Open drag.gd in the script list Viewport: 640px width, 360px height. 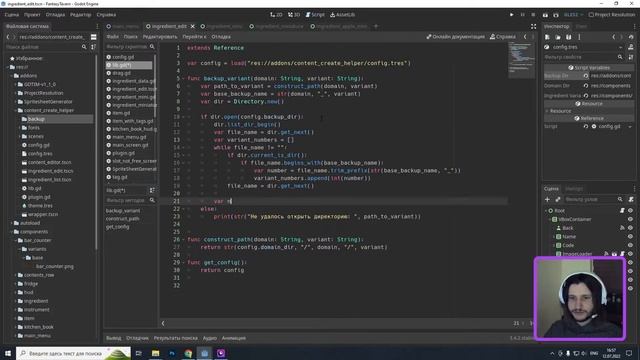coord(121,73)
